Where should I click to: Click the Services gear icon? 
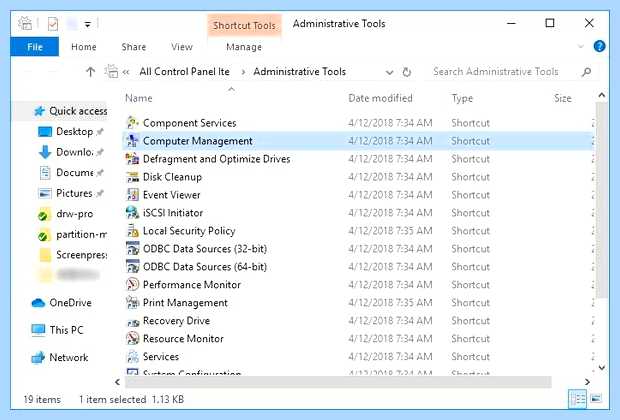[132, 356]
